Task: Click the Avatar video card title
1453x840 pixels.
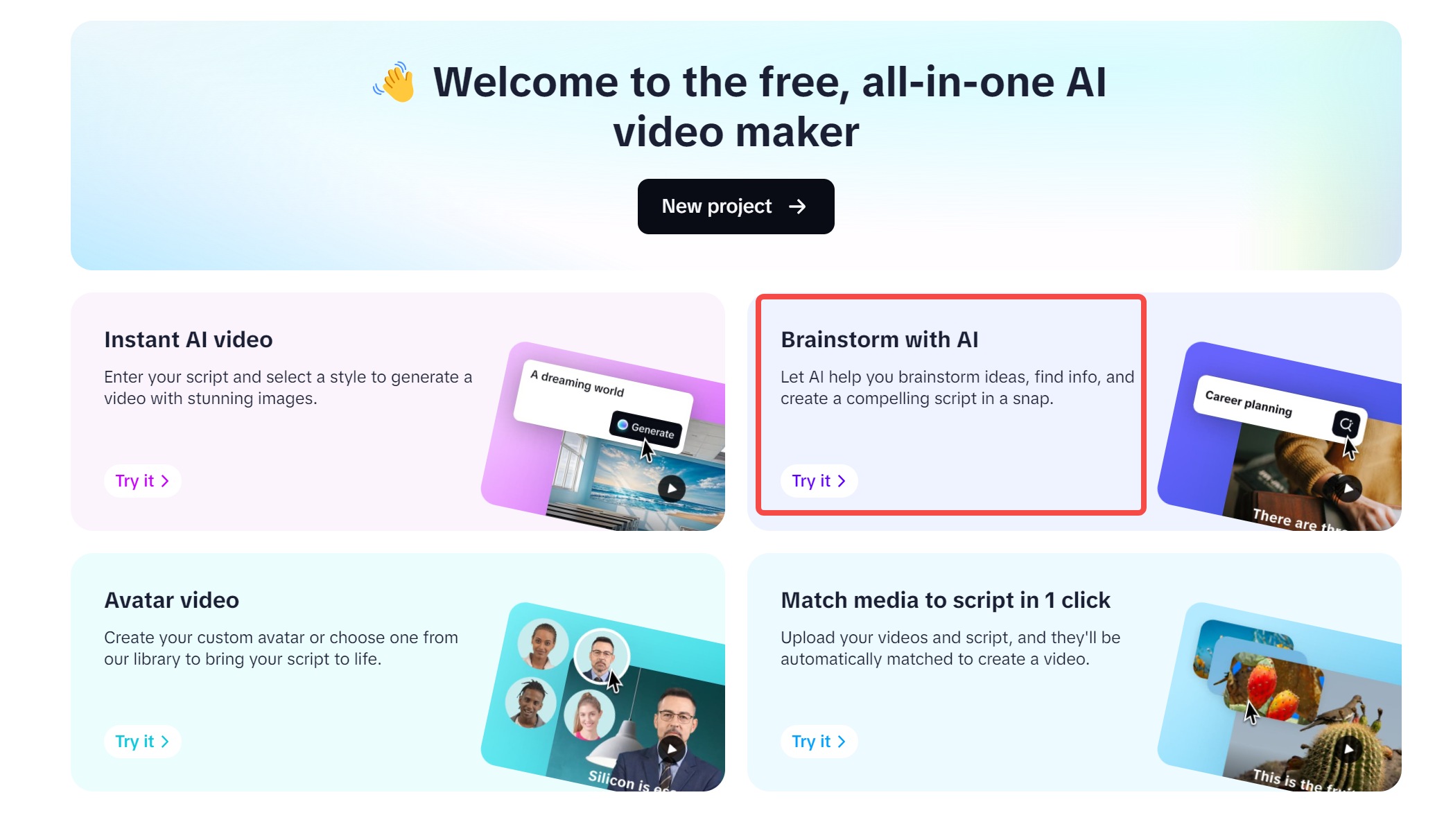Action: tap(172, 600)
